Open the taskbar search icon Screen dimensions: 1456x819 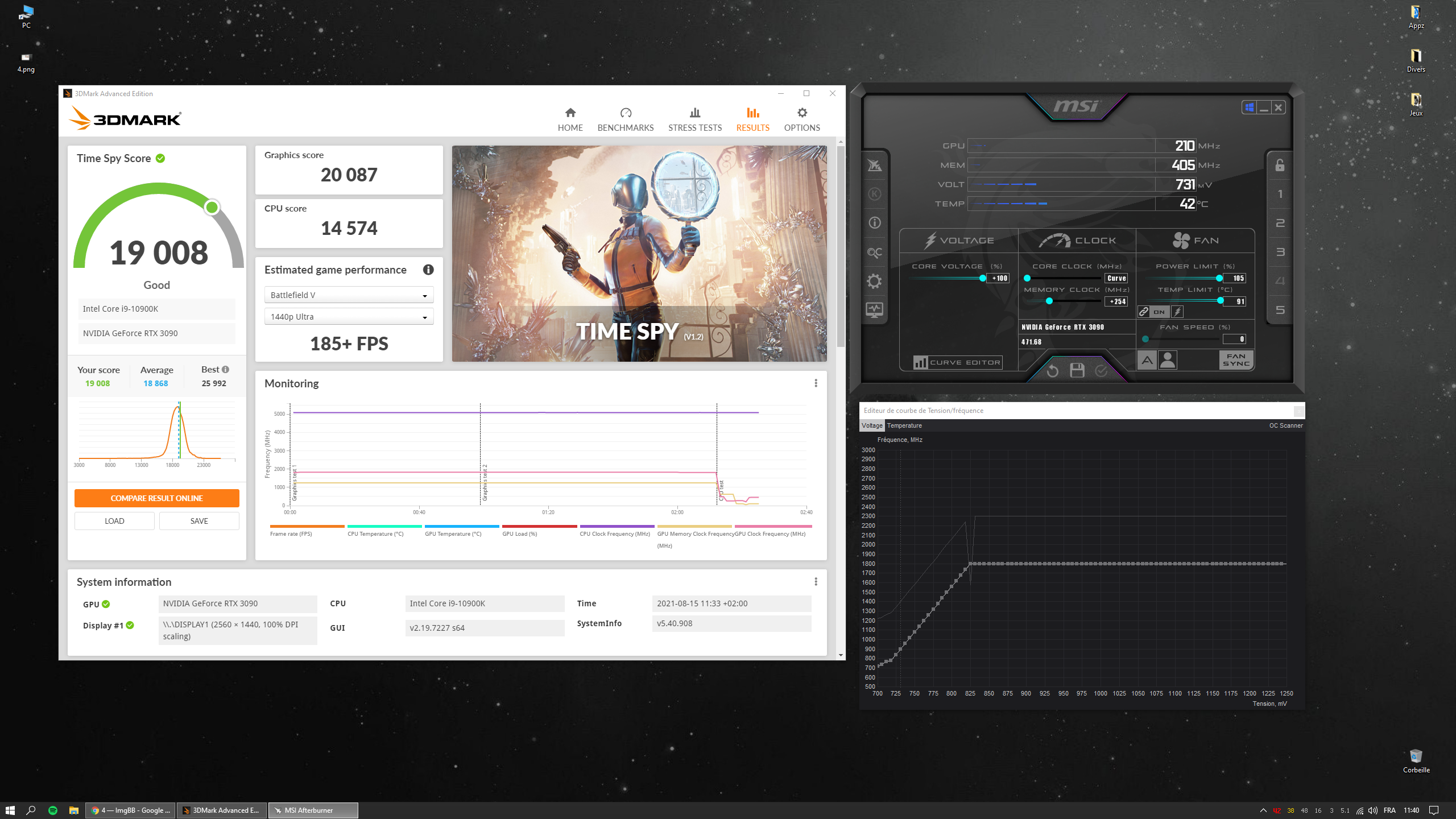pos(31,810)
